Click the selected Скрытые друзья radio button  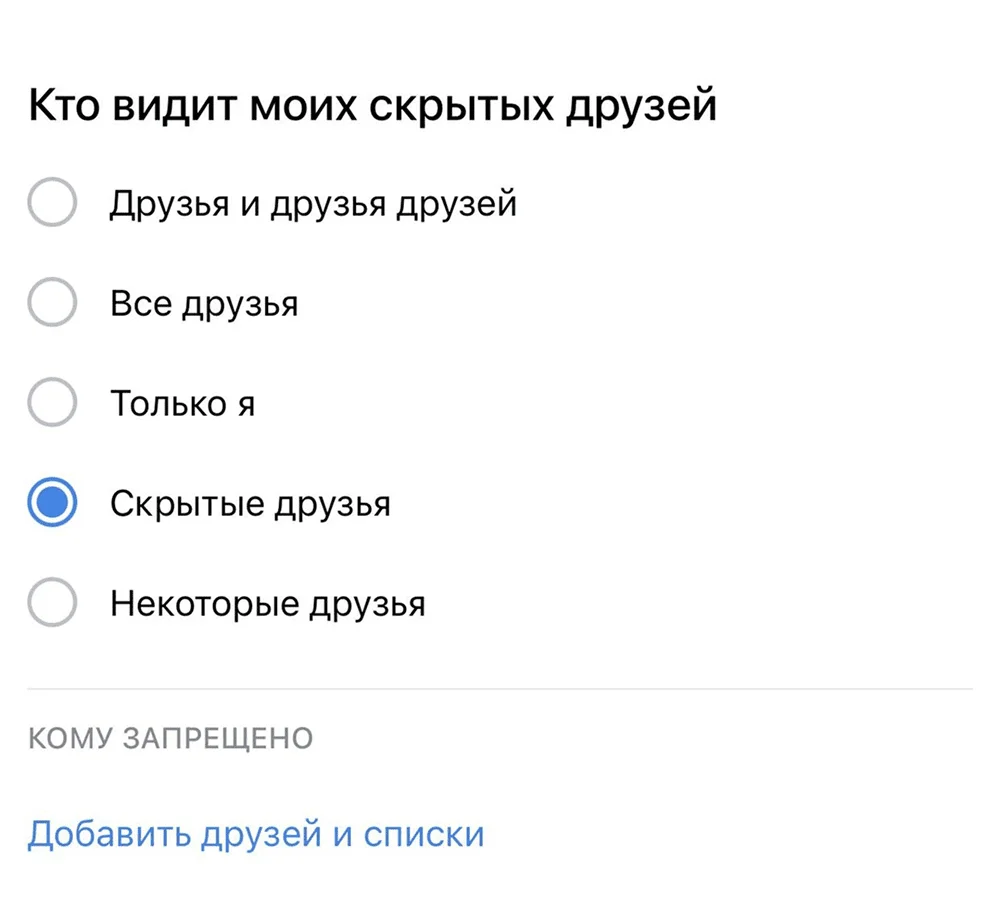click(x=52, y=503)
